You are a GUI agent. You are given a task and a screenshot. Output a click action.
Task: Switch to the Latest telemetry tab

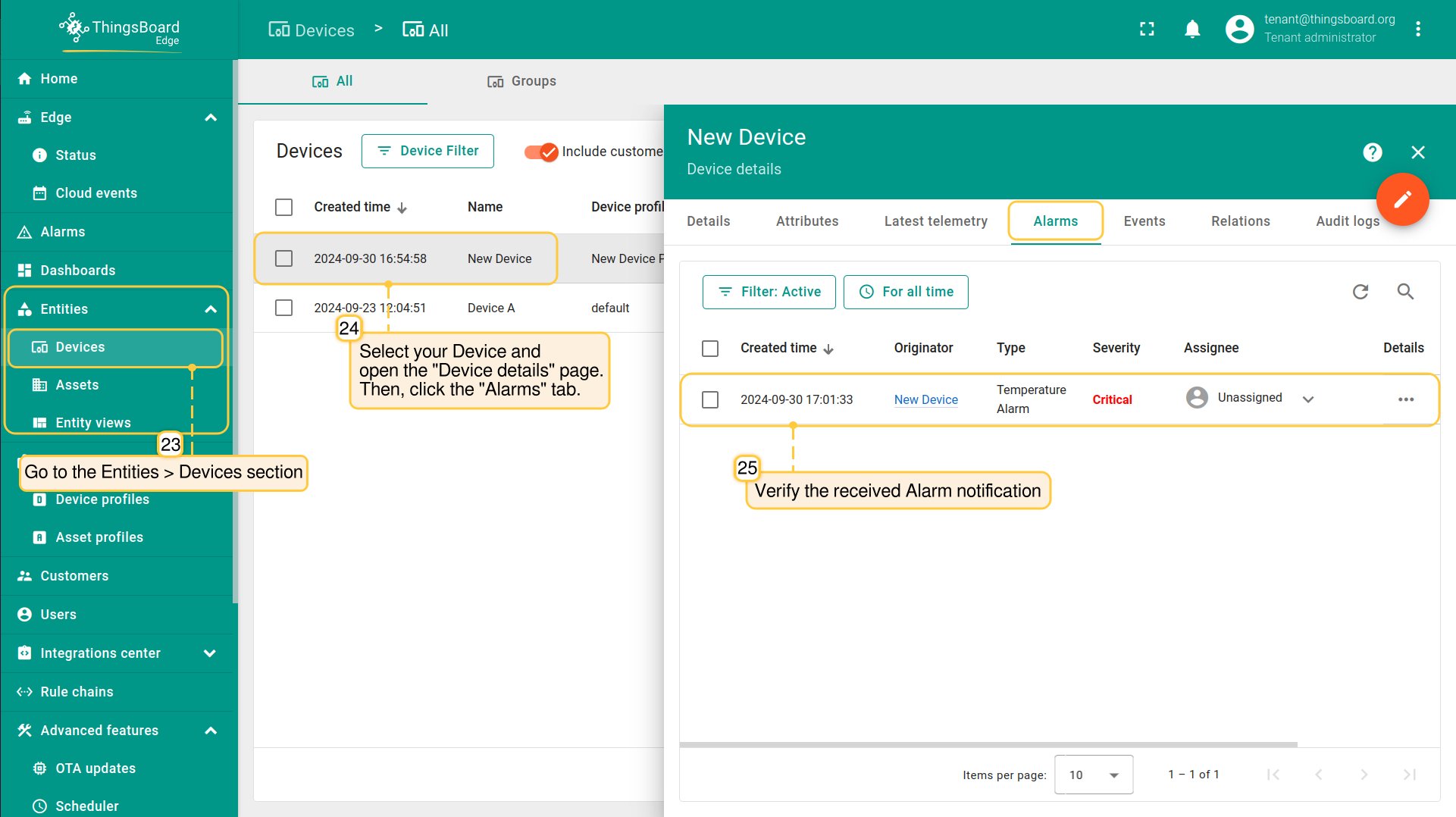935,221
